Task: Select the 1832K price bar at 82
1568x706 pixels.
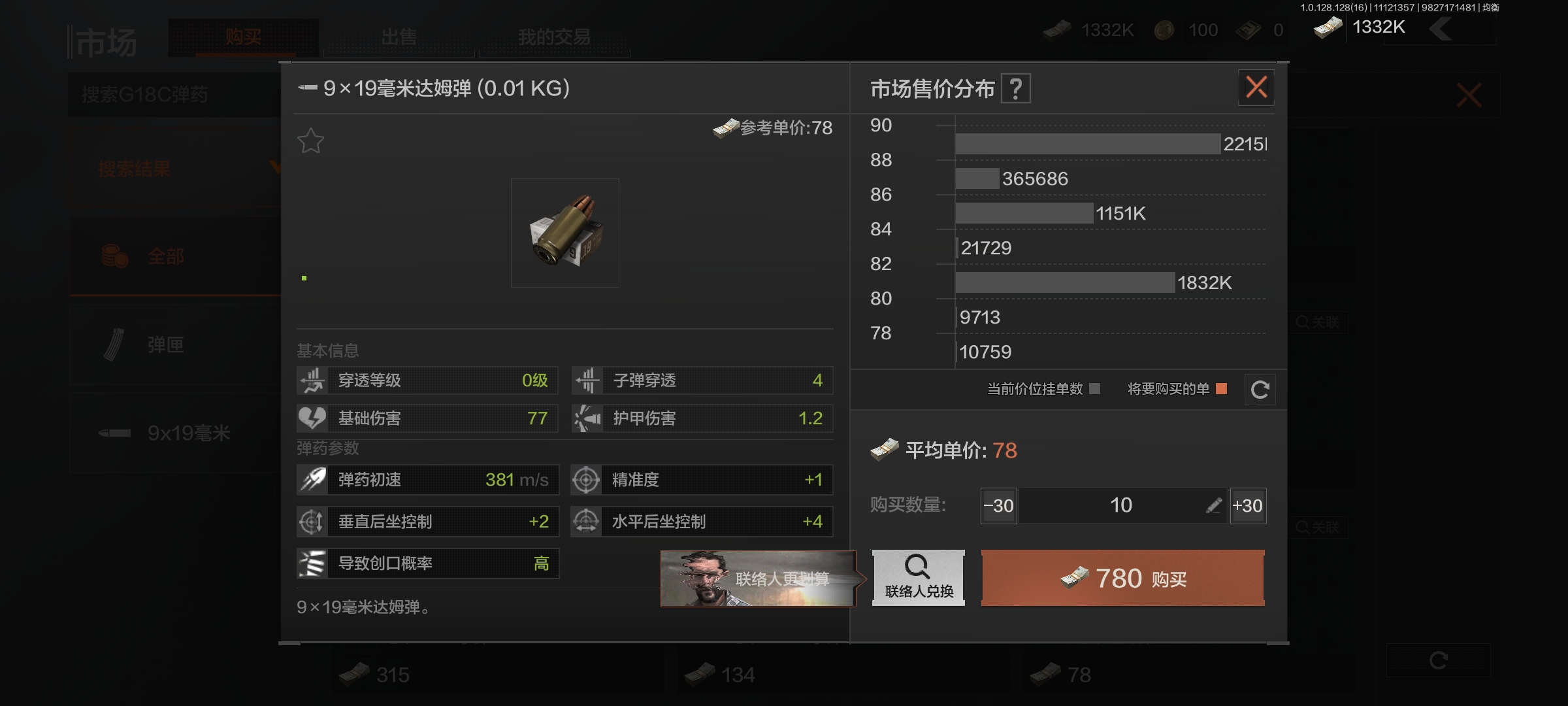Action: click(x=1065, y=282)
